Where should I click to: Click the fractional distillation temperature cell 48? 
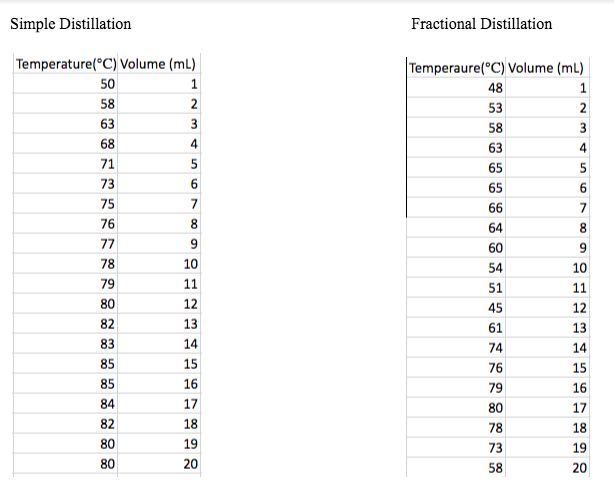[x=456, y=87]
